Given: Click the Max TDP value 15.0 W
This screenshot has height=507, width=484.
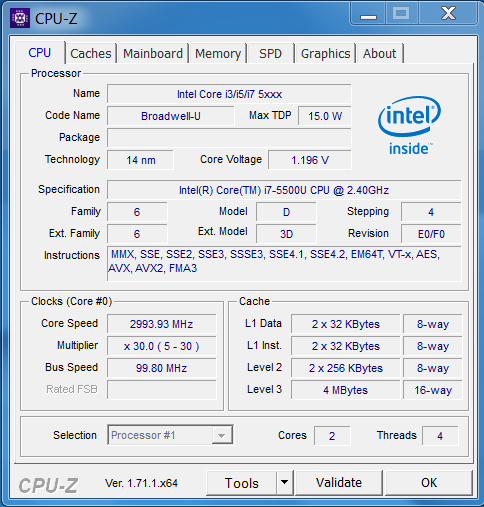Looking at the screenshot, I should pos(325,116).
